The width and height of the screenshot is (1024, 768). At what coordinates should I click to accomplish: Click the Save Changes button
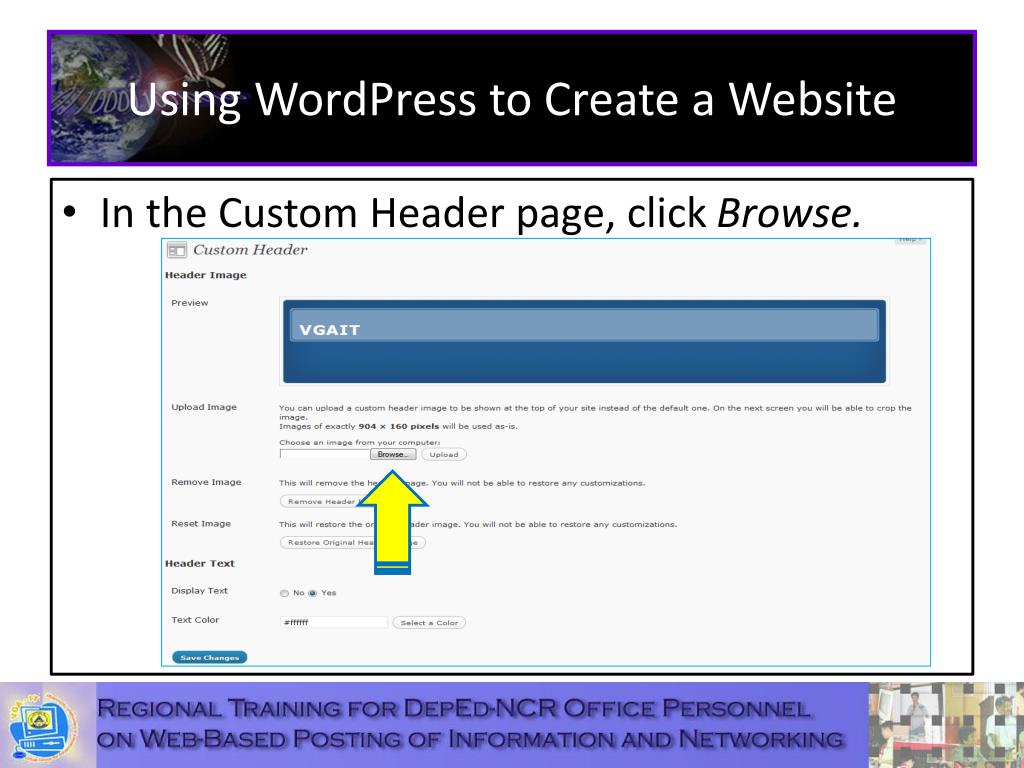(x=210, y=658)
